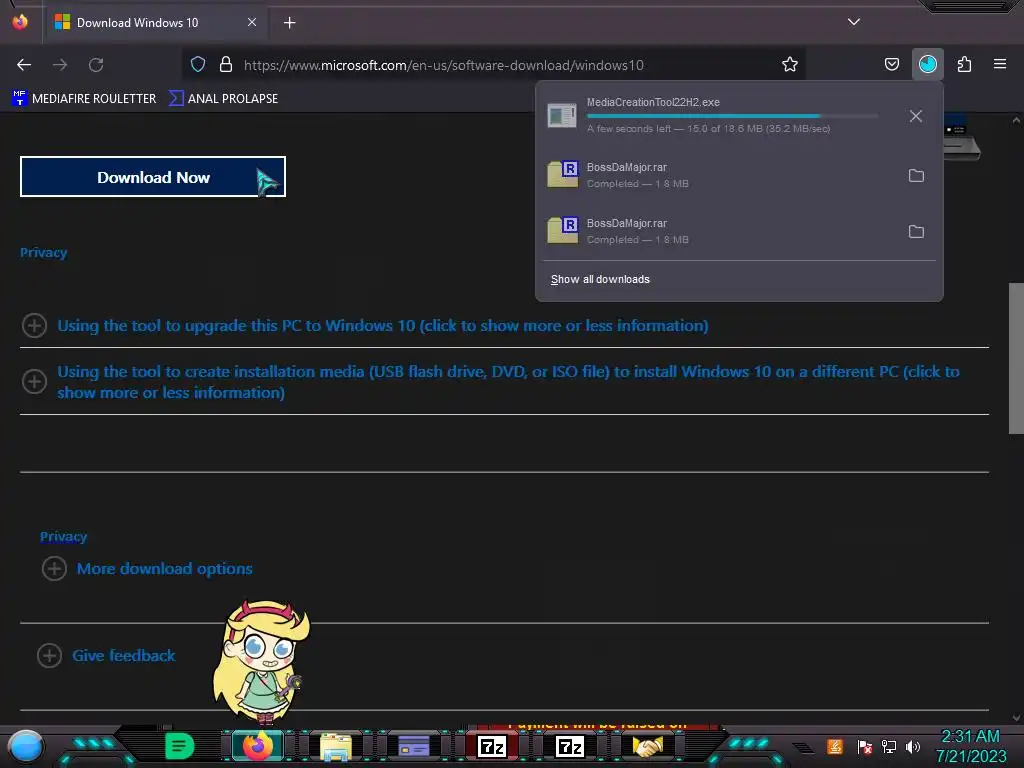The height and width of the screenshot is (768, 1024).
Task: Open the second 7-Zip taskbar window
Action: (x=569, y=746)
